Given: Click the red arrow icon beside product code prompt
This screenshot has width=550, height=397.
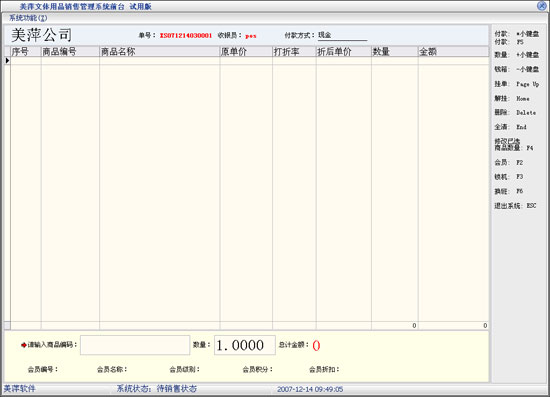Looking at the screenshot, I should [x=24, y=345].
